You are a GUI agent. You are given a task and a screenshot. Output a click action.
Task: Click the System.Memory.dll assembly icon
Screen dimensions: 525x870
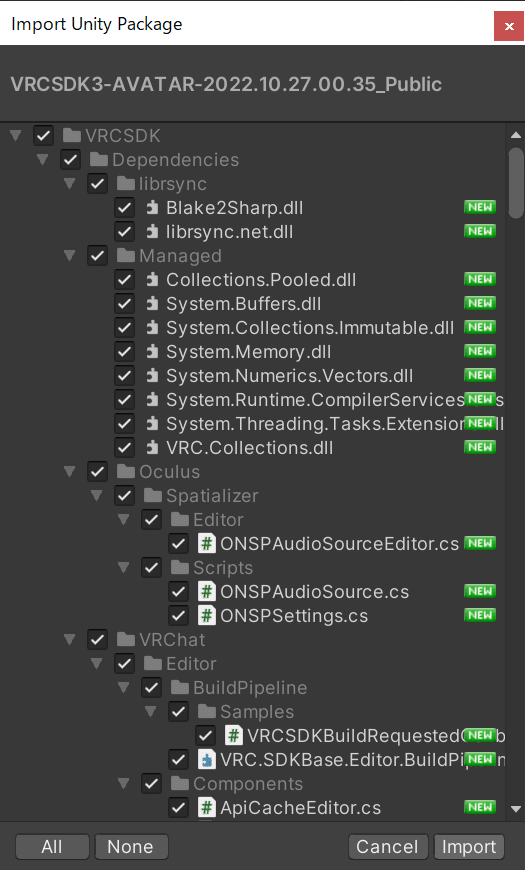point(152,352)
